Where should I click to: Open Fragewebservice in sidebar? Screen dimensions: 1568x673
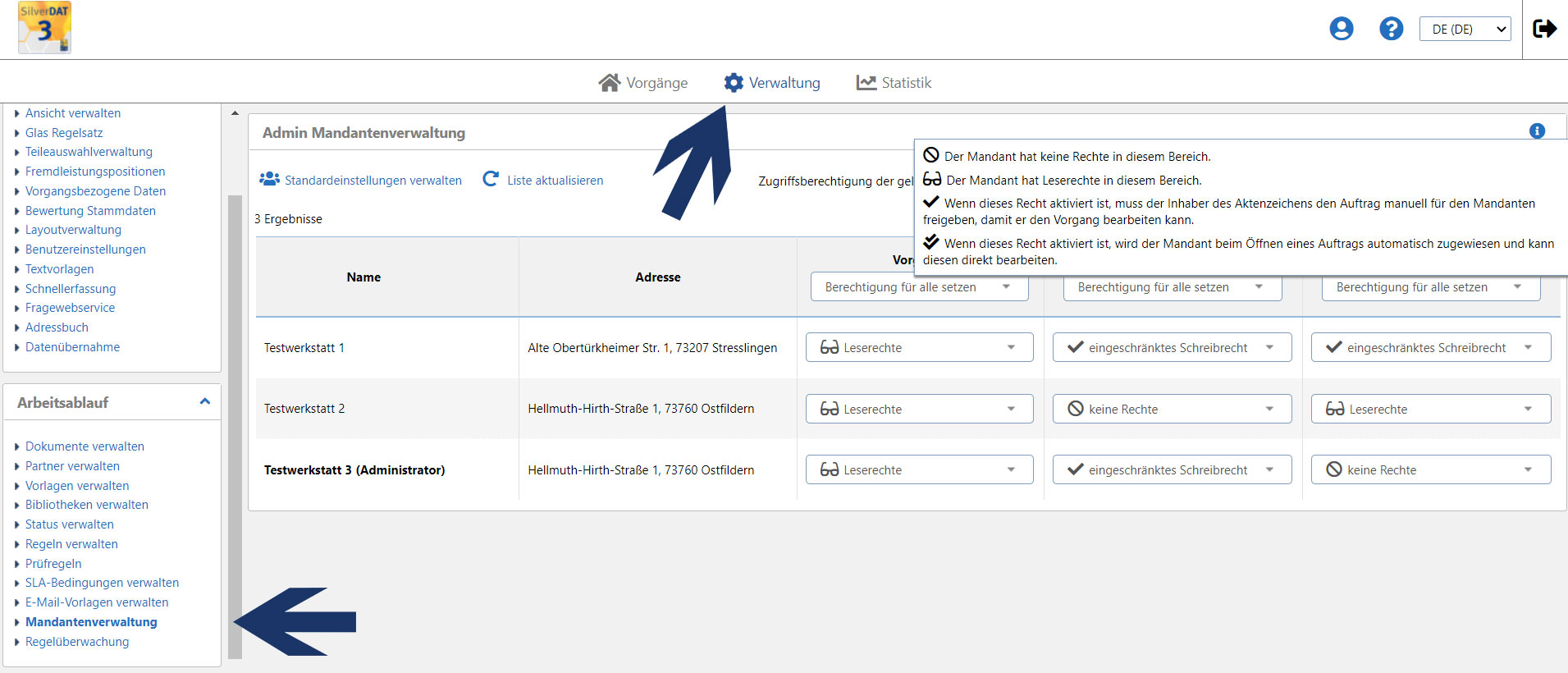tap(70, 308)
